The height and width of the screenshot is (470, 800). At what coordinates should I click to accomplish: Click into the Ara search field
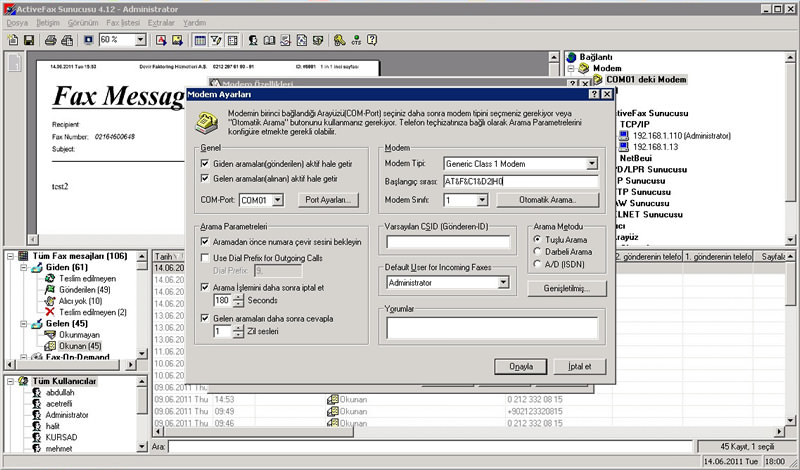[x=430, y=447]
